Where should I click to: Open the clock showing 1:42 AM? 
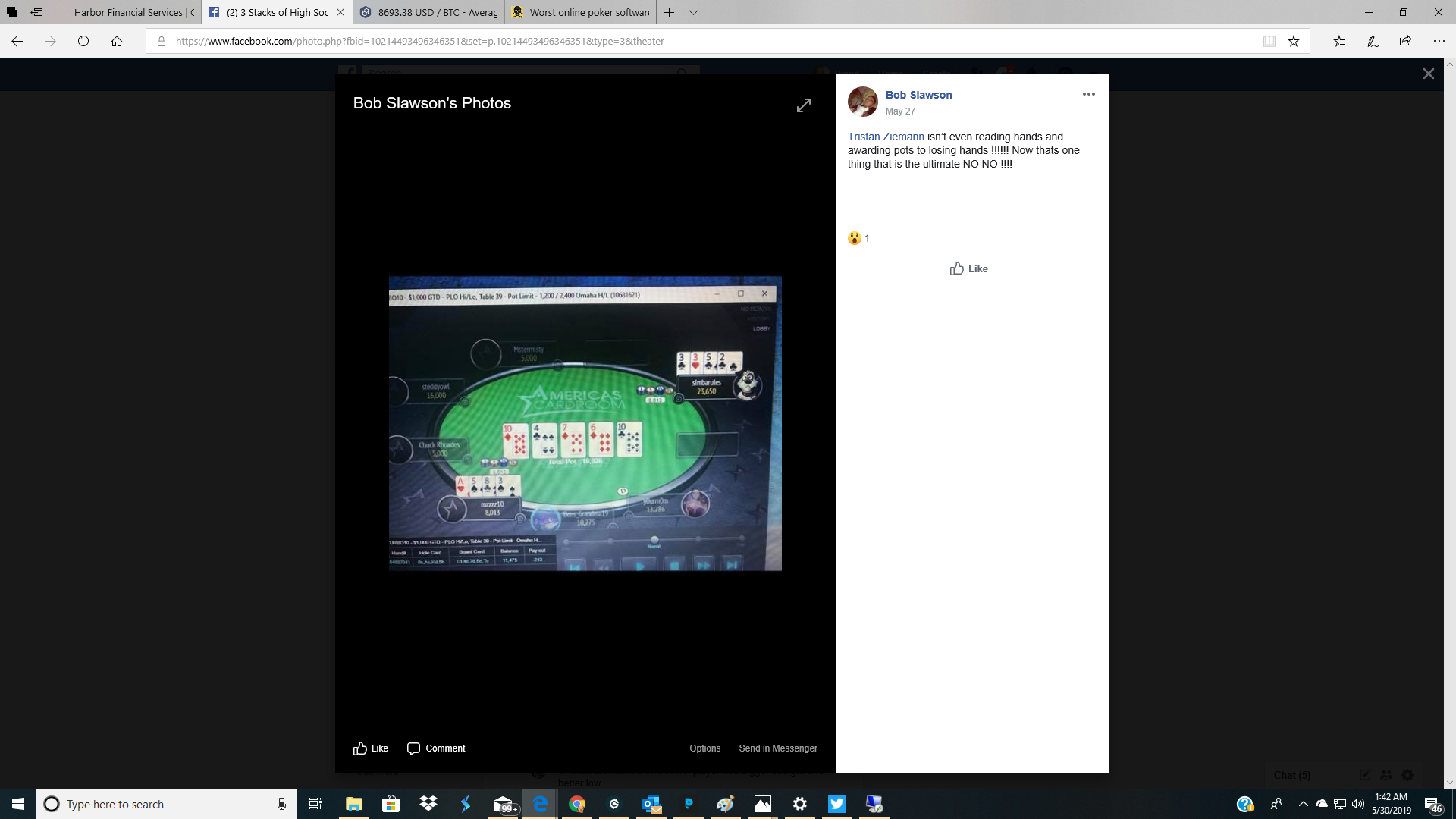point(1392,804)
